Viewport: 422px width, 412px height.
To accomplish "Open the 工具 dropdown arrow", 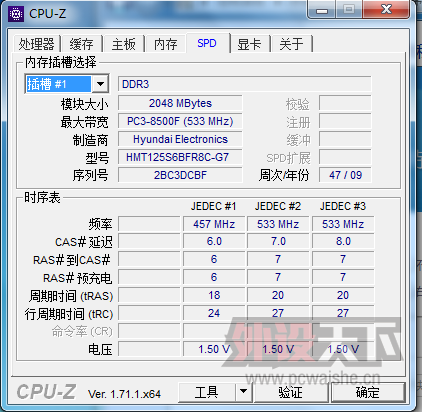I will [244, 392].
